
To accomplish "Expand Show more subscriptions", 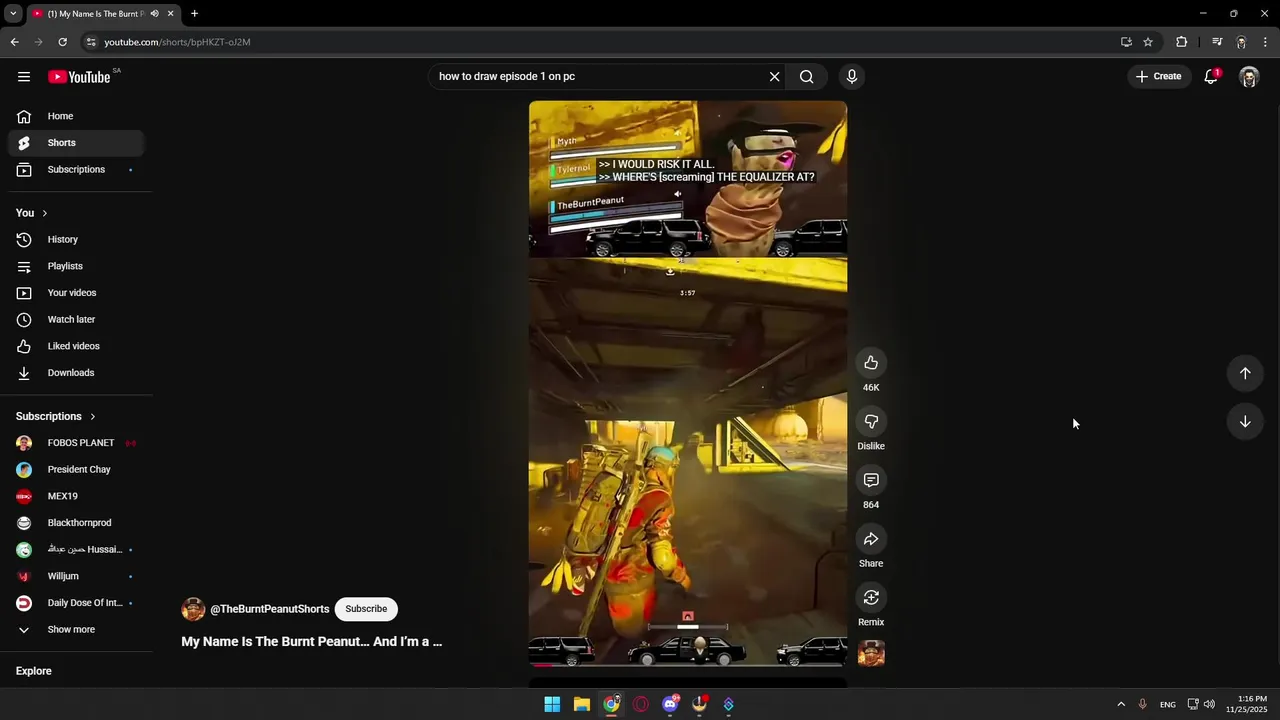I will tap(76, 630).
